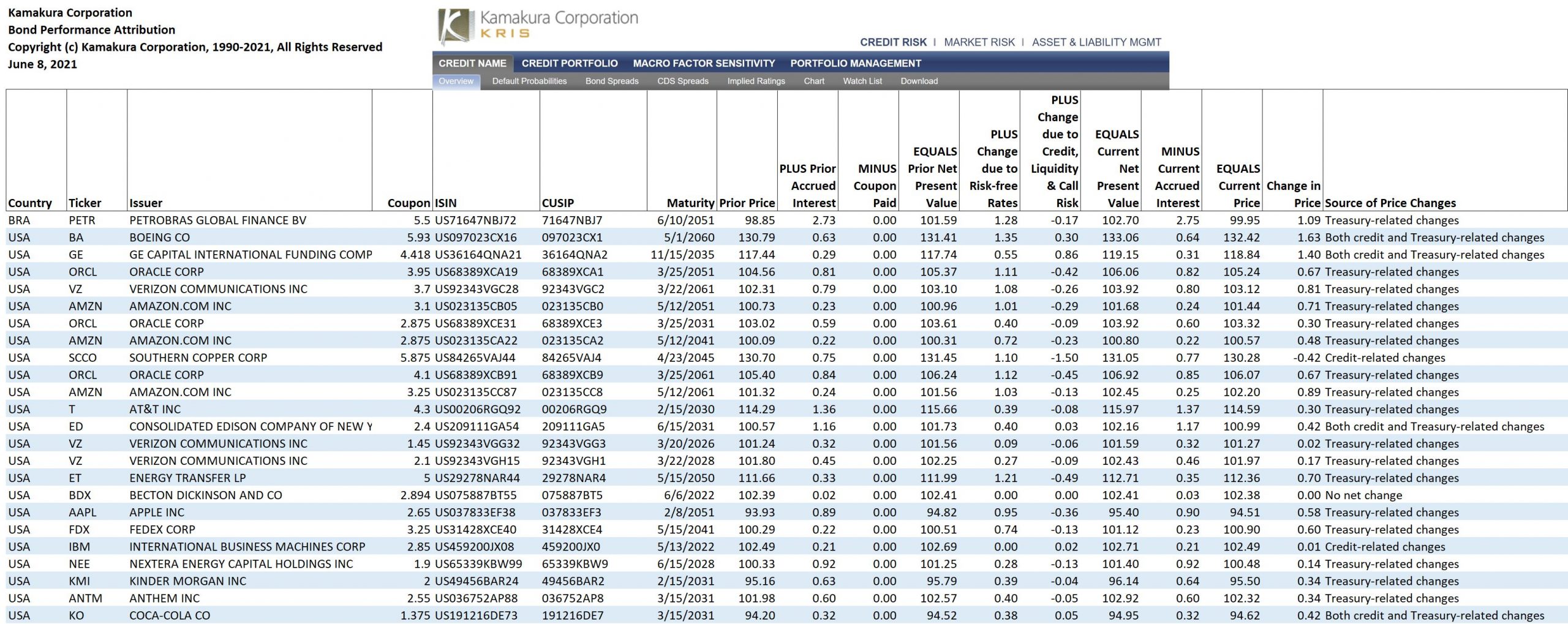Click the Country column header
This screenshot has width=1568, height=624.
click(30, 203)
